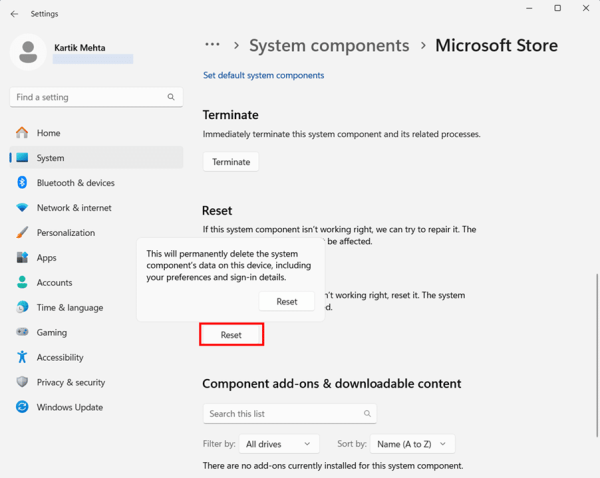Click the Apps icon in sidebar
Viewport: 600px width, 478px height.
[x=22, y=257]
